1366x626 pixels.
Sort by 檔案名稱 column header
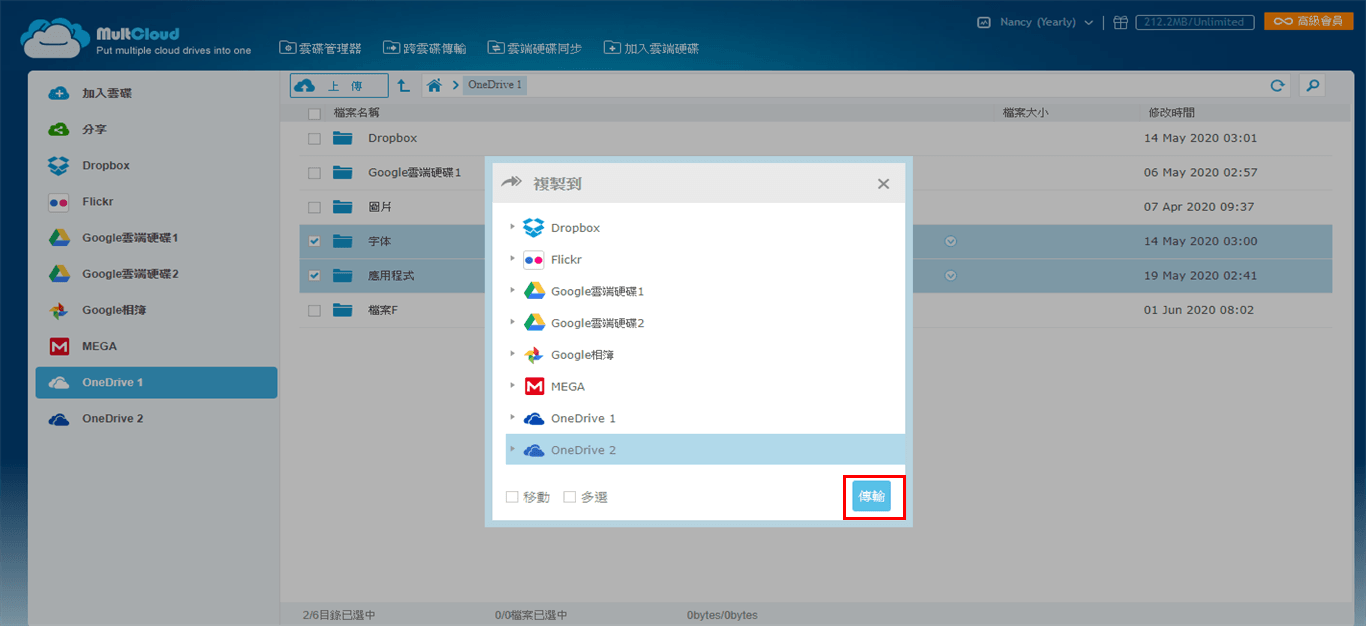pos(357,114)
